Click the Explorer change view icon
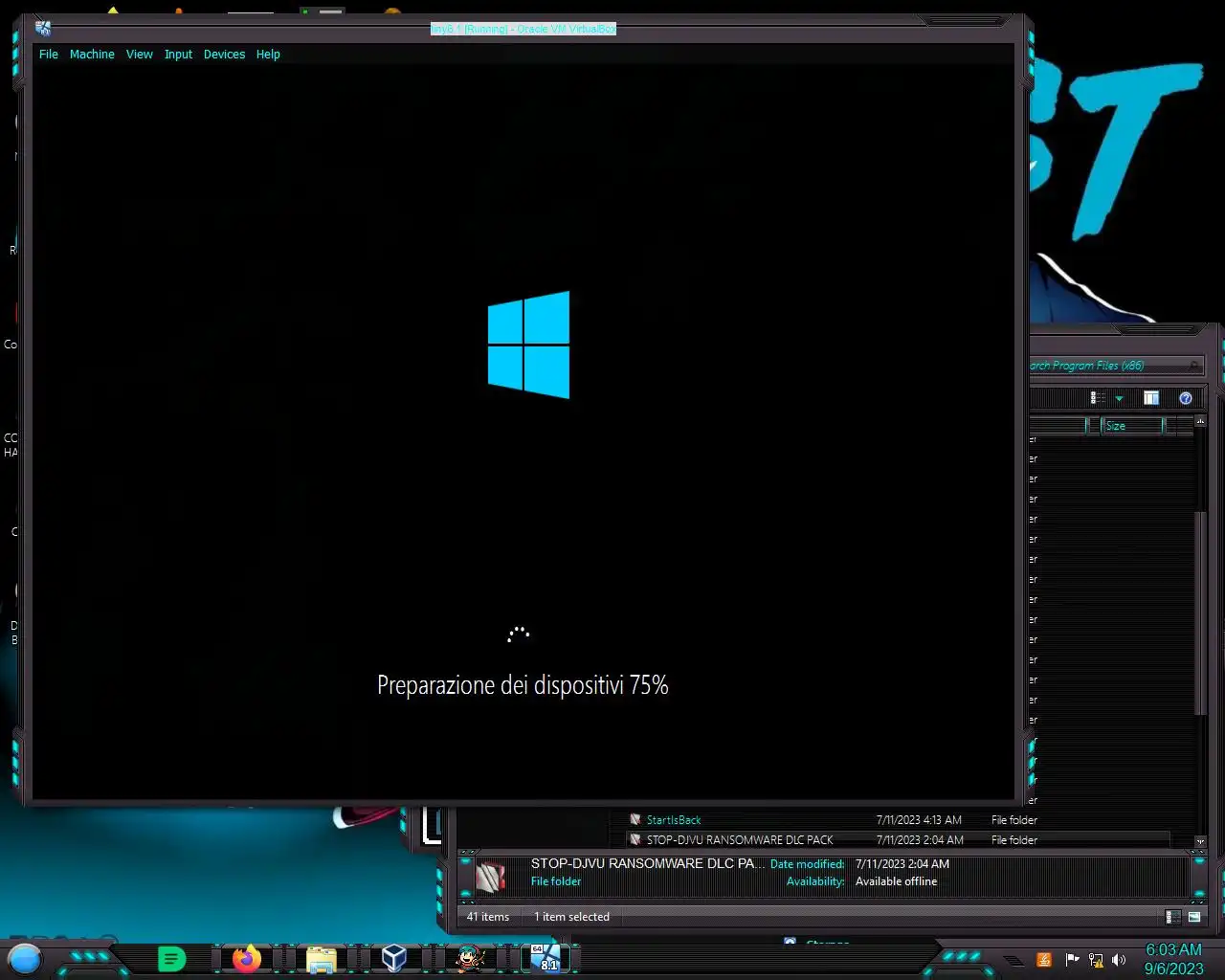The width and height of the screenshot is (1225, 980). coord(1098,398)
